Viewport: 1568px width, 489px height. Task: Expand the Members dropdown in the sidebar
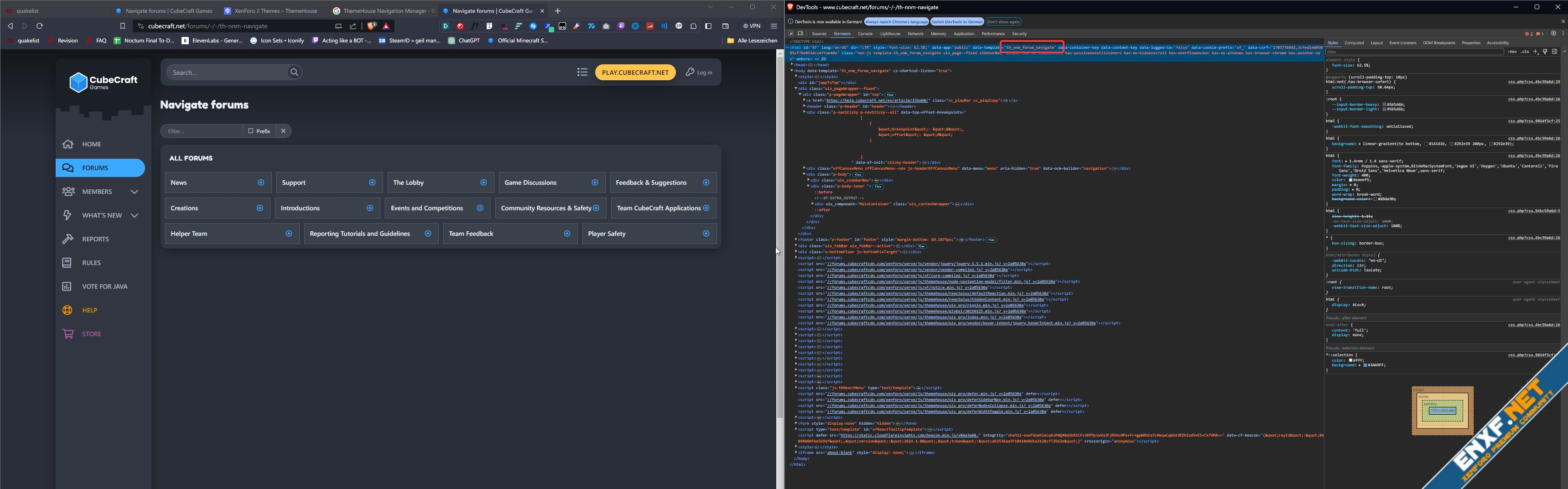tap(135, 192)
